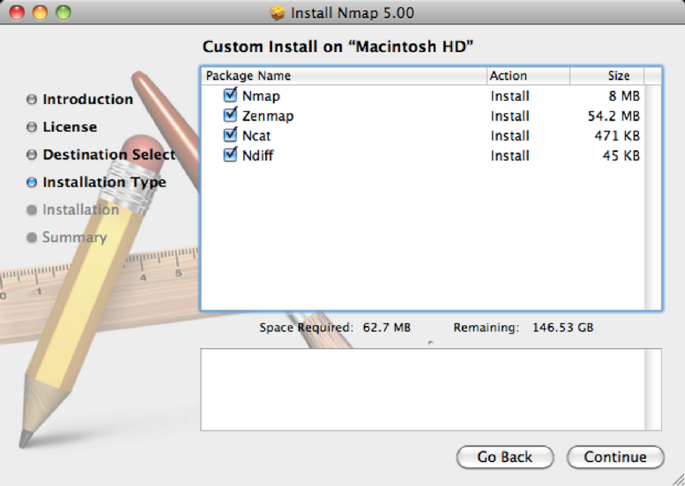Click the Install Nmap 5.00 window title
Viewport: 685px width, 486px height.
352,13
